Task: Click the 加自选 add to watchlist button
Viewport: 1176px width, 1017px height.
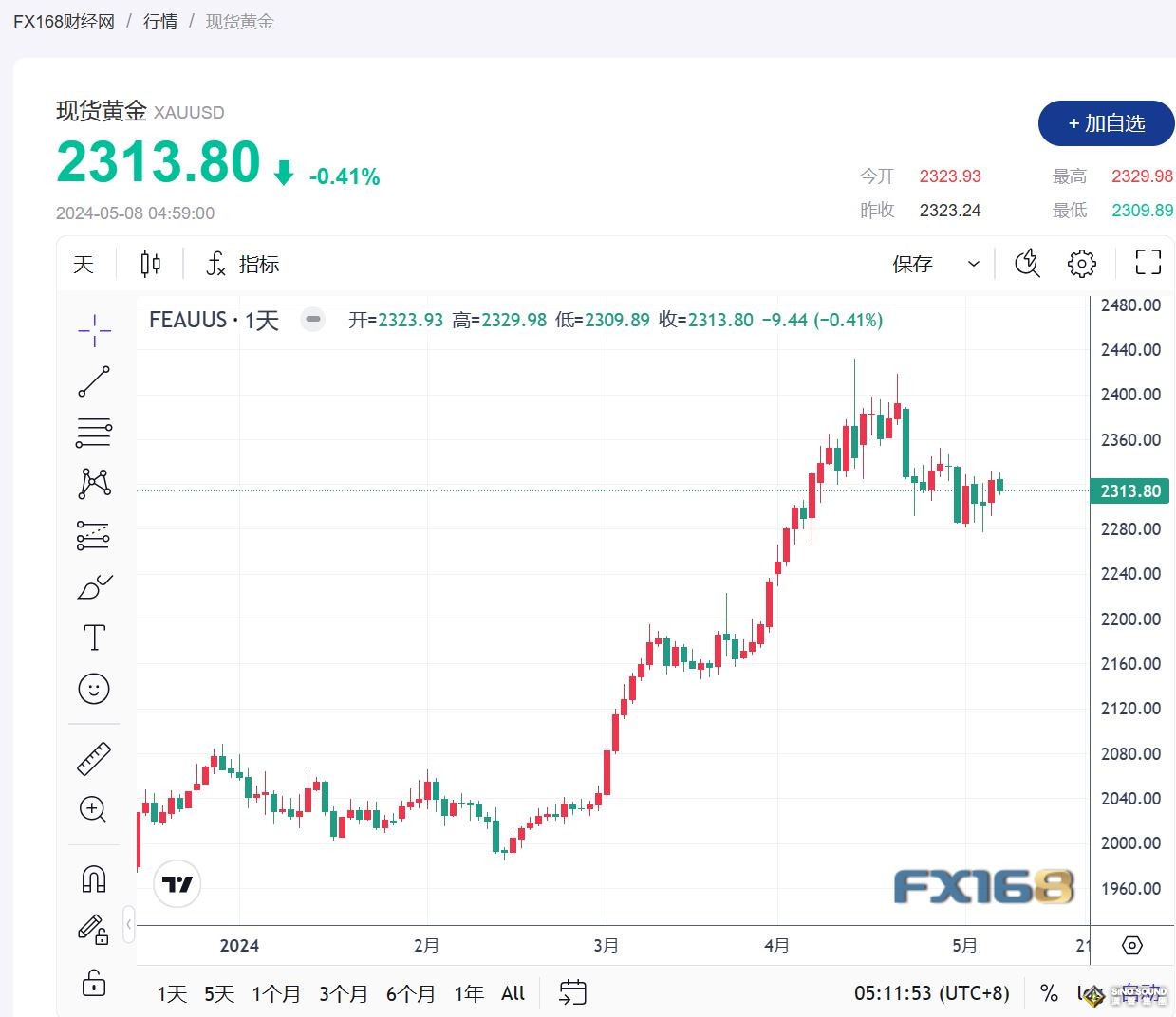Action: pyautogui.click(x=1106, y=123)
